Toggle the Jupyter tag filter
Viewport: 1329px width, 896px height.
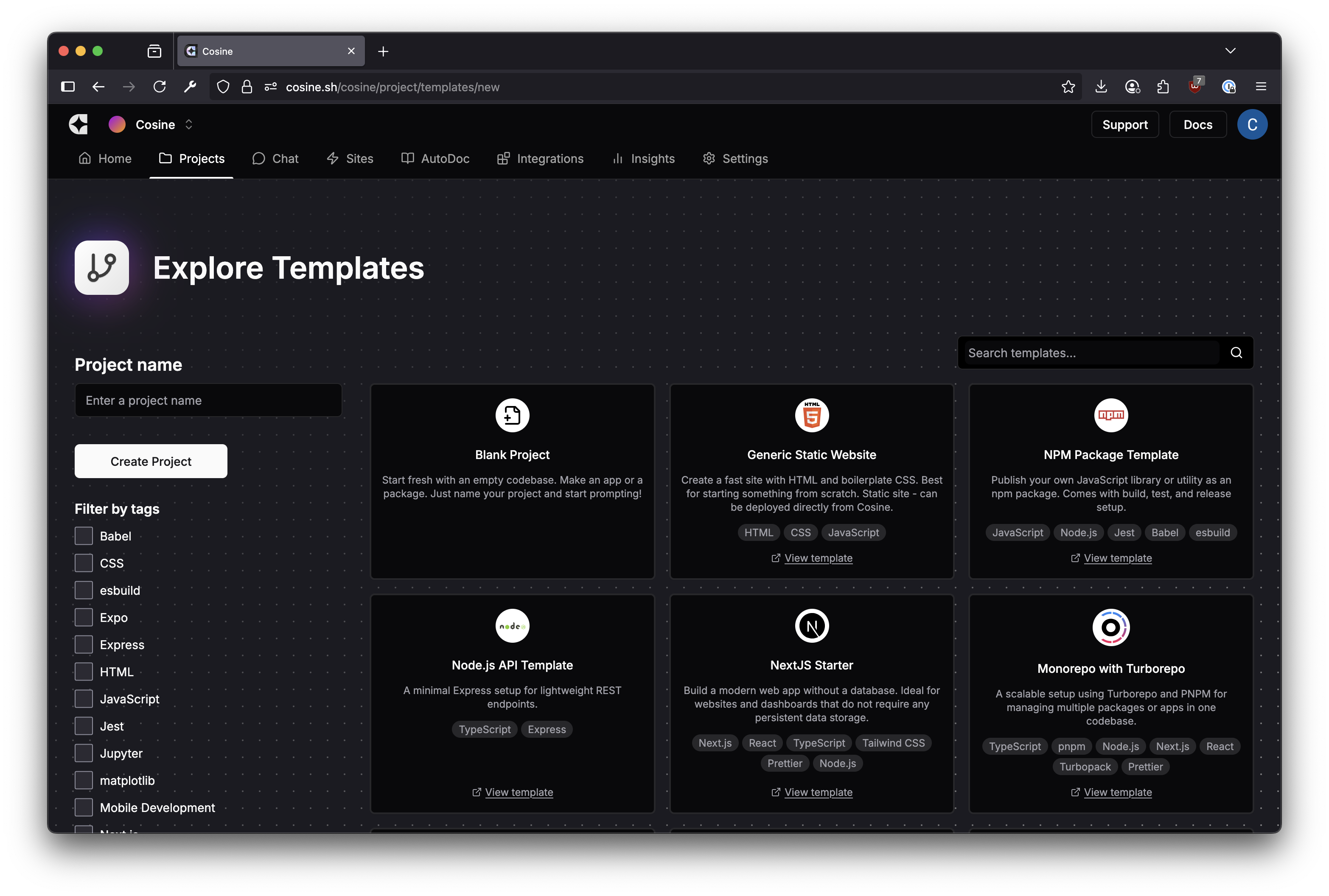pos(84,753)
